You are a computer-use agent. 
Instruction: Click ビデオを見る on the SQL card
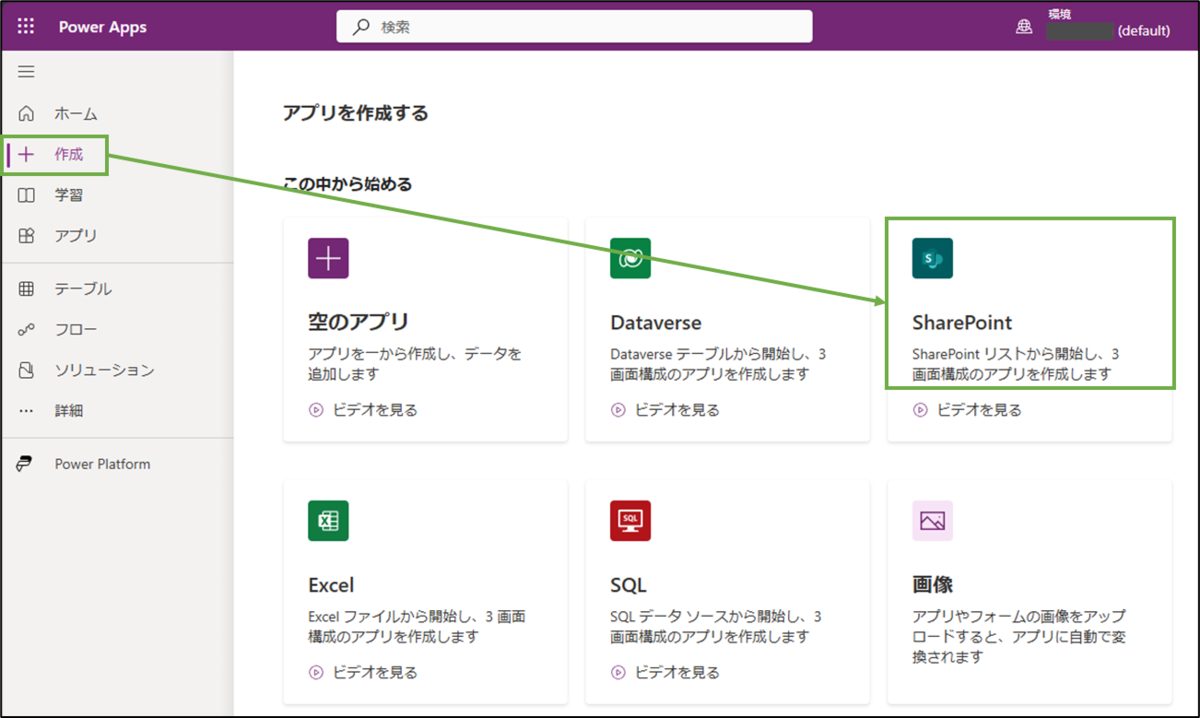[676, 673]
